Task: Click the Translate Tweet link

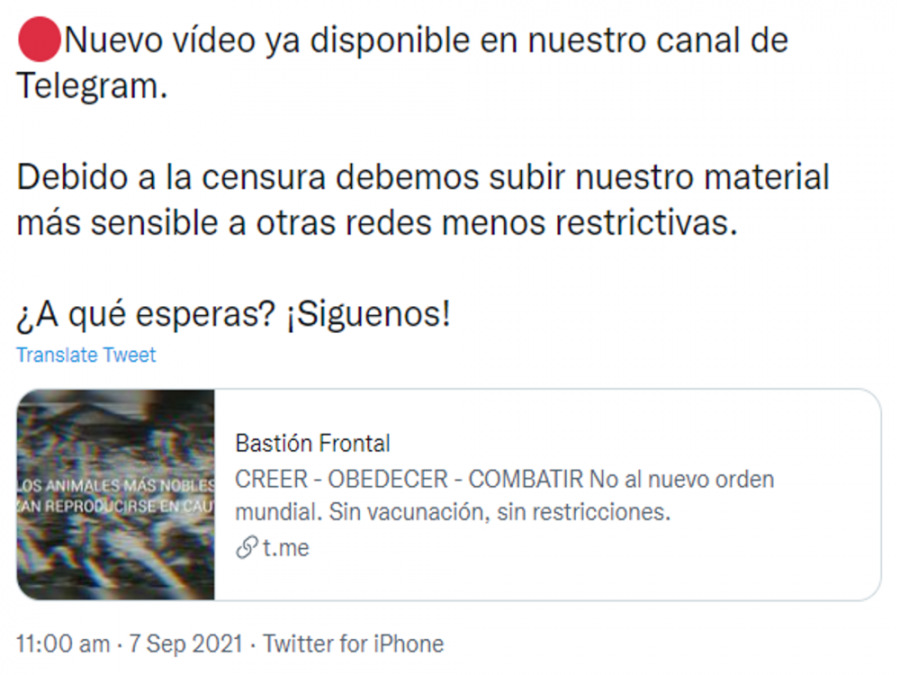Action: (86, 355)
